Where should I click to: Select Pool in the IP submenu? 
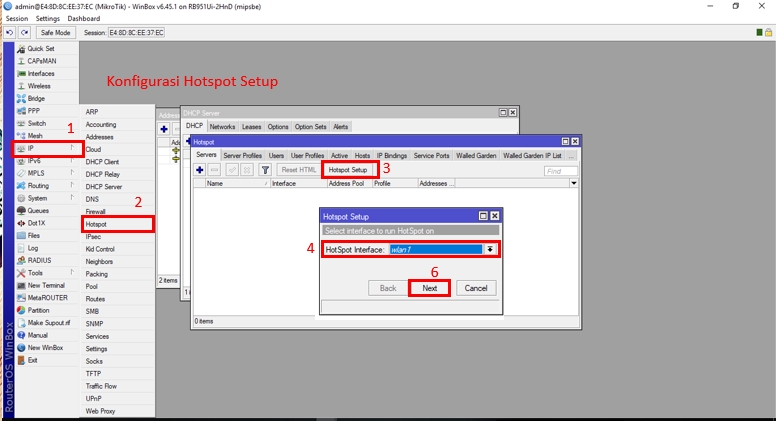[118, 286]
